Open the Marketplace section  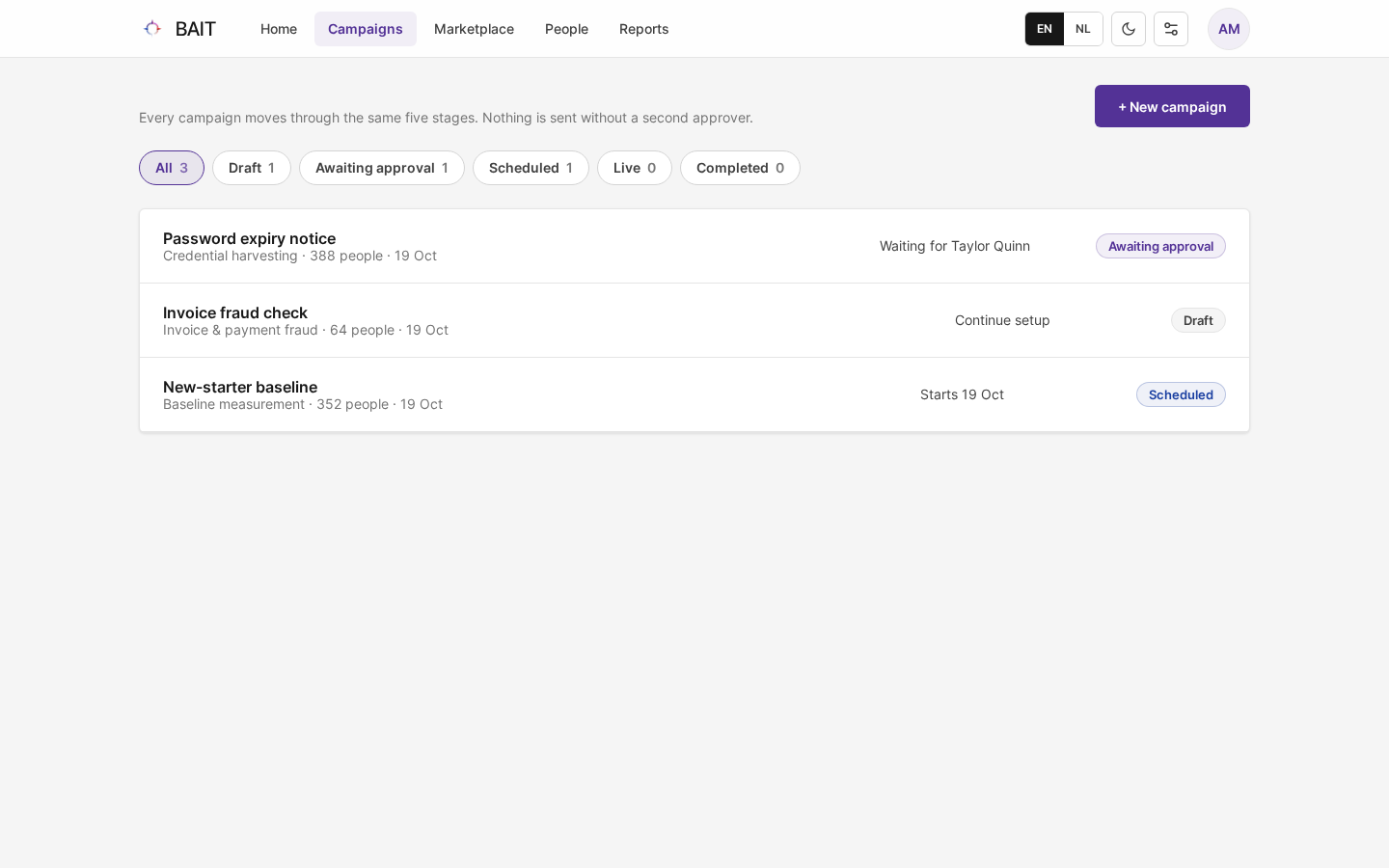click(x=474, y=29)
